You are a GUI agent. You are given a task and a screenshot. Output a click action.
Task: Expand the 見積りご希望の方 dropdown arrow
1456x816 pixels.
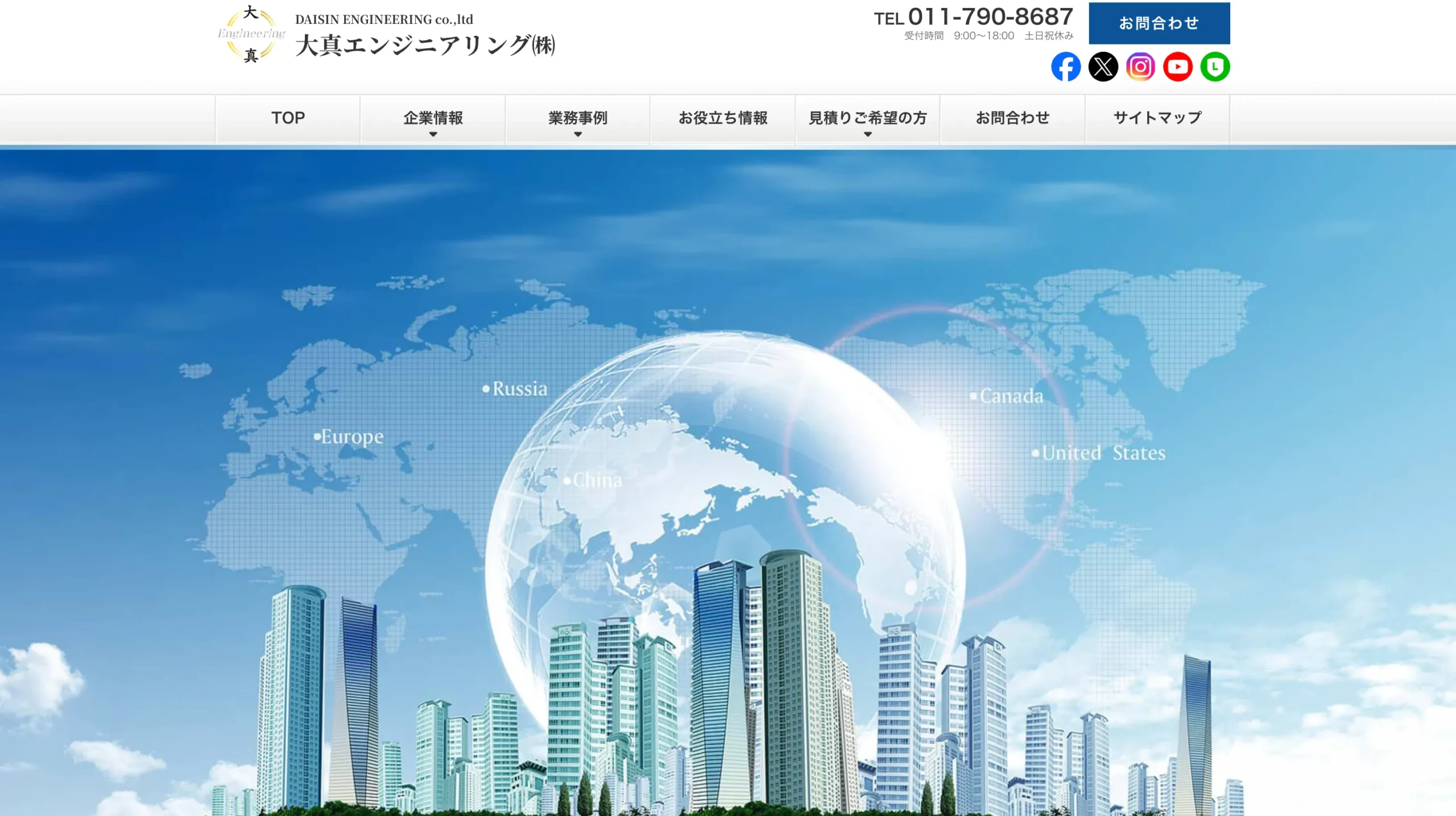tap(867, 134)
